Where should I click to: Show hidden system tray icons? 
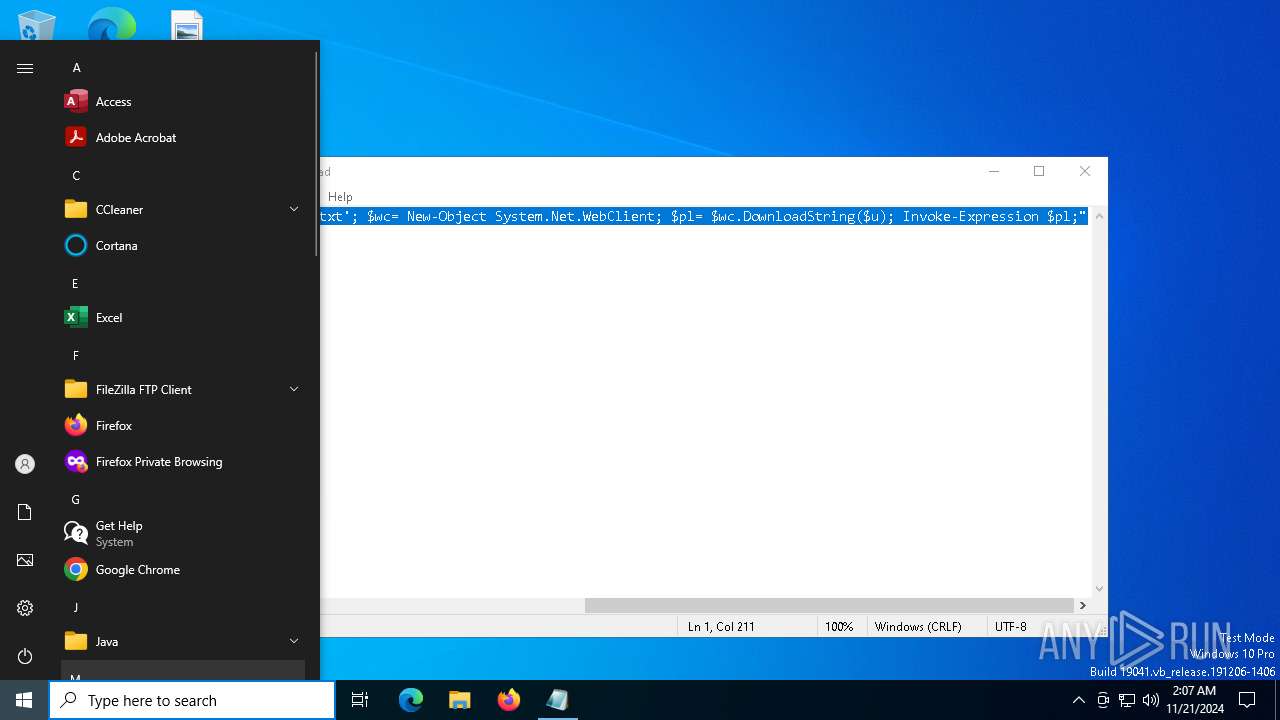[x=1078, y=700]
